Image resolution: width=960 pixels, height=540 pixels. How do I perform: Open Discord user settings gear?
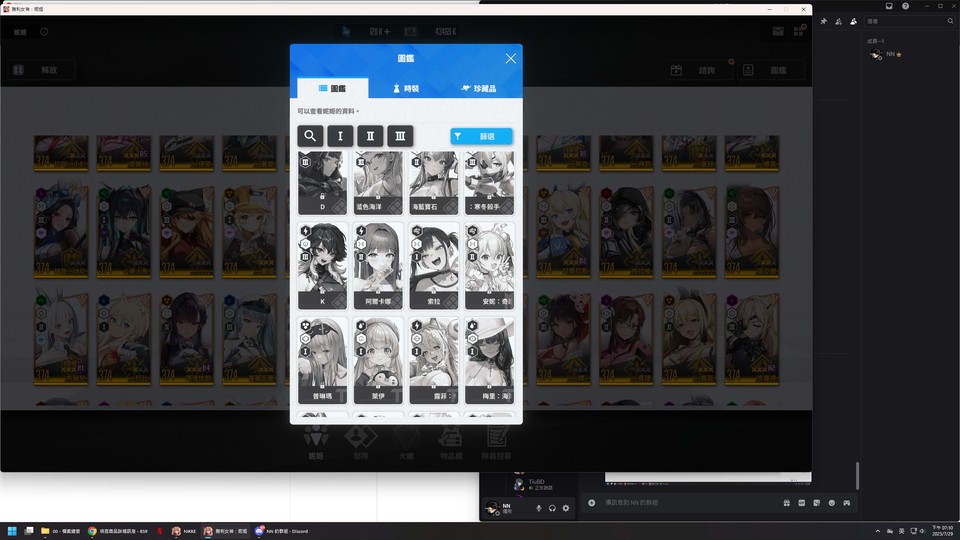coord(566,508)
